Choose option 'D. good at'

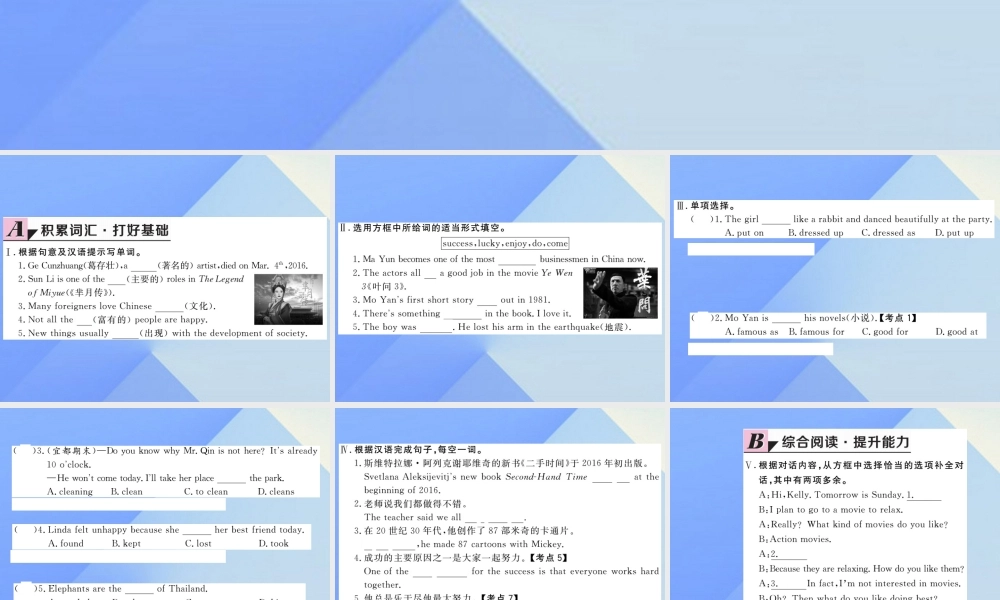pos(957,332)
